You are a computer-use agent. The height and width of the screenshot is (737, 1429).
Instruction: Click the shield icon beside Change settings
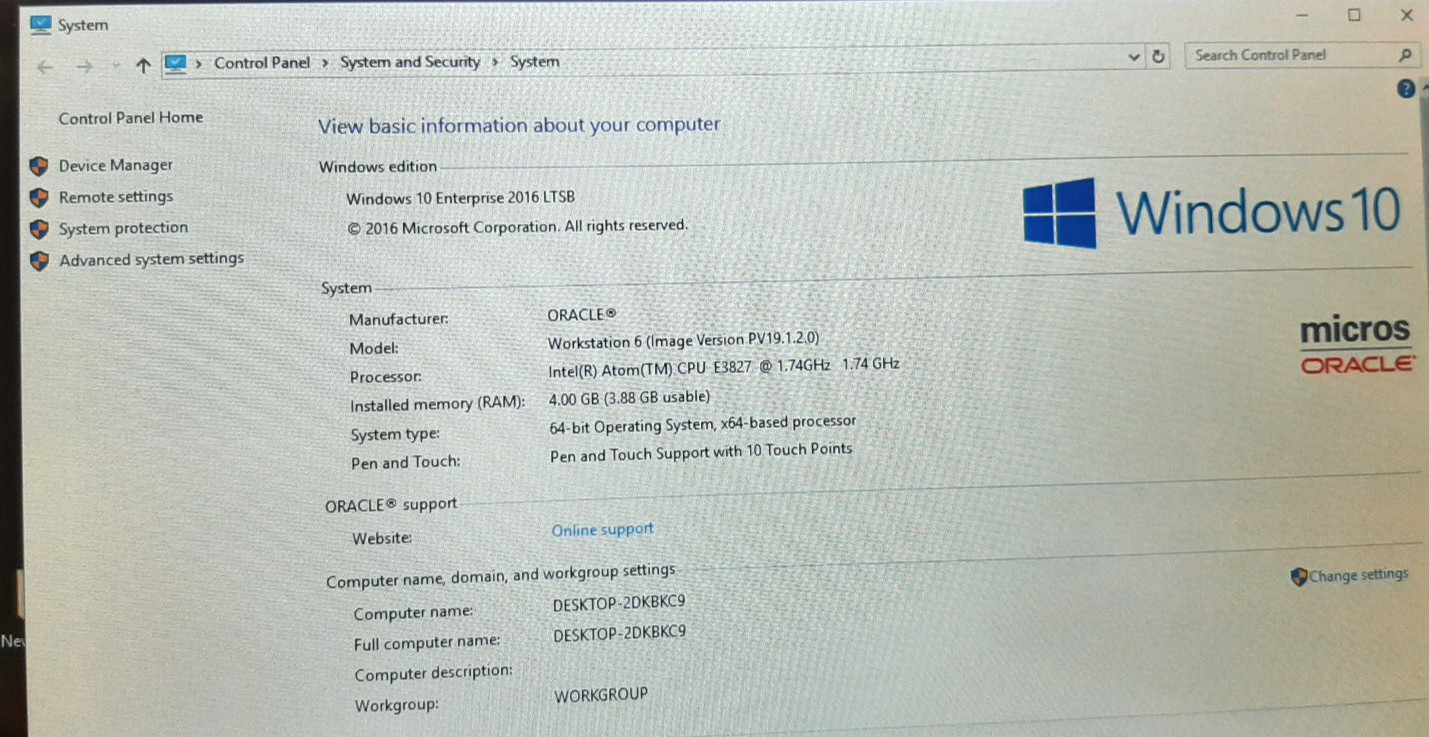pyautogui.click(x=1299, y=577)
